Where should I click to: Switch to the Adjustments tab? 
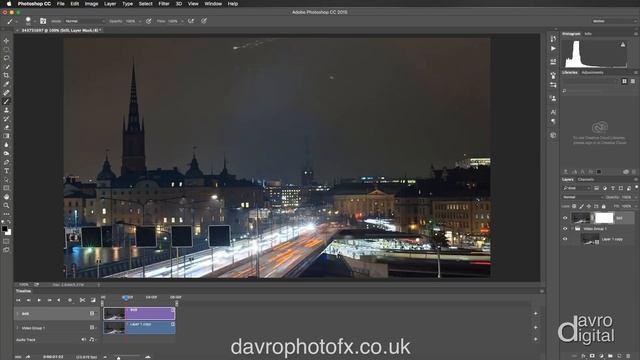point(592,73)
